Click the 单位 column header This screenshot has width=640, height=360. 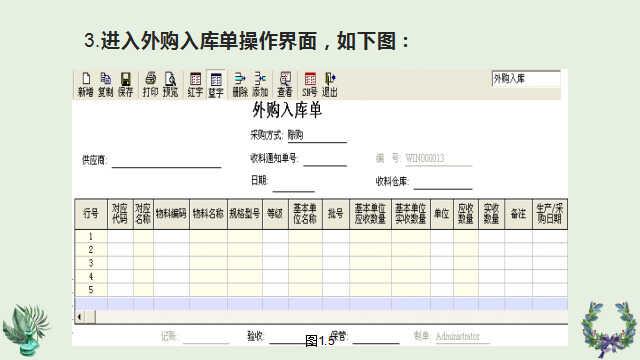442,214
